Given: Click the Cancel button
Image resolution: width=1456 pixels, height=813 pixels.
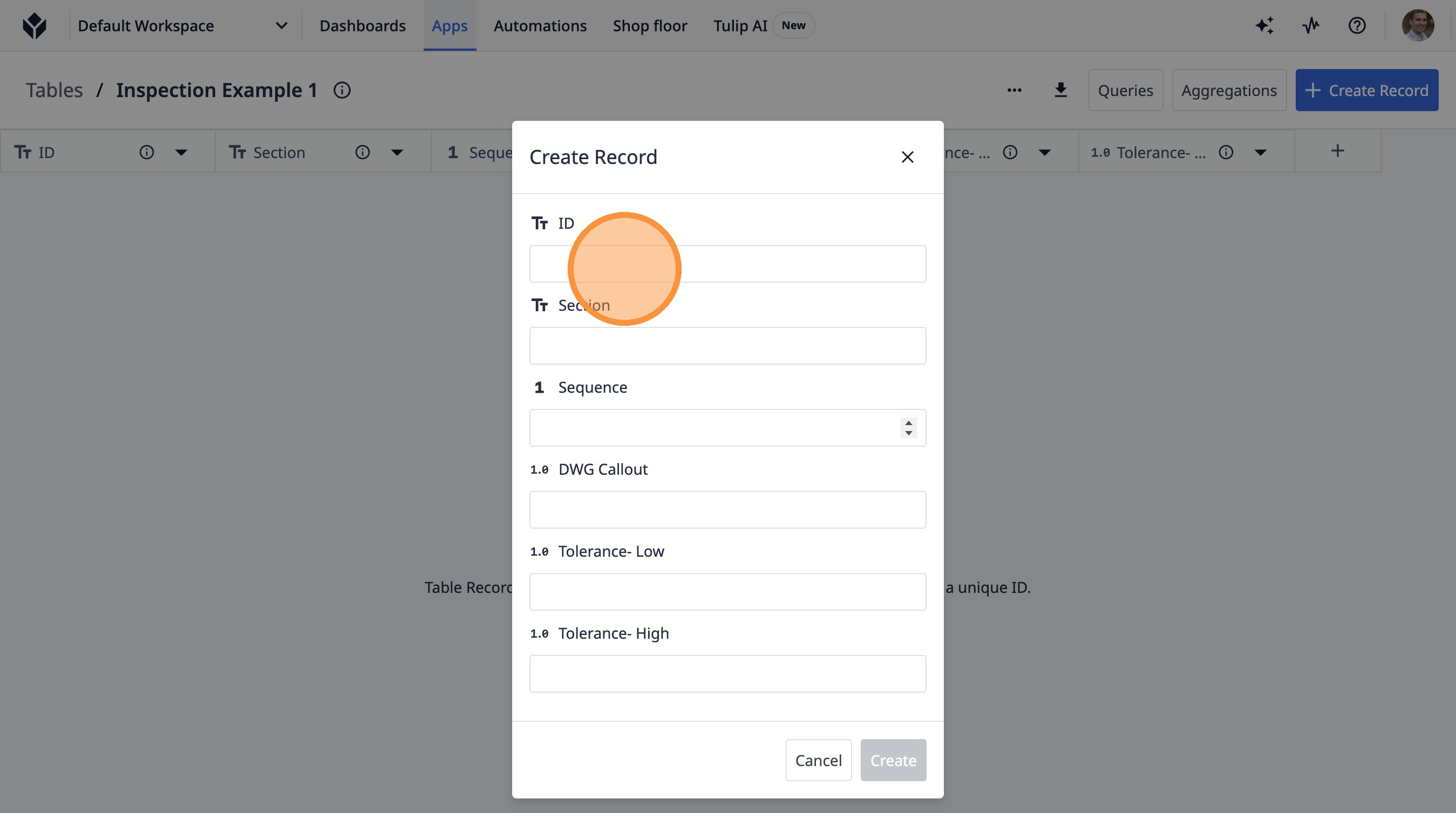Looking at the screenshot, I should tap(818, 760).
